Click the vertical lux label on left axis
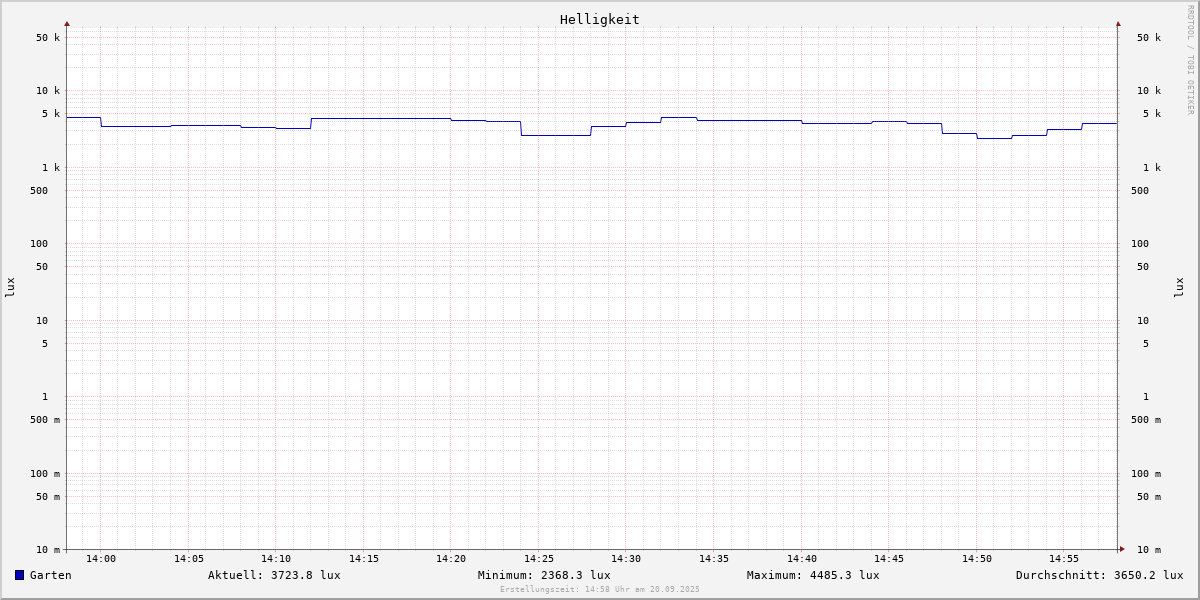The height and width of the screenshot is (600, 1200). point(10,288)
